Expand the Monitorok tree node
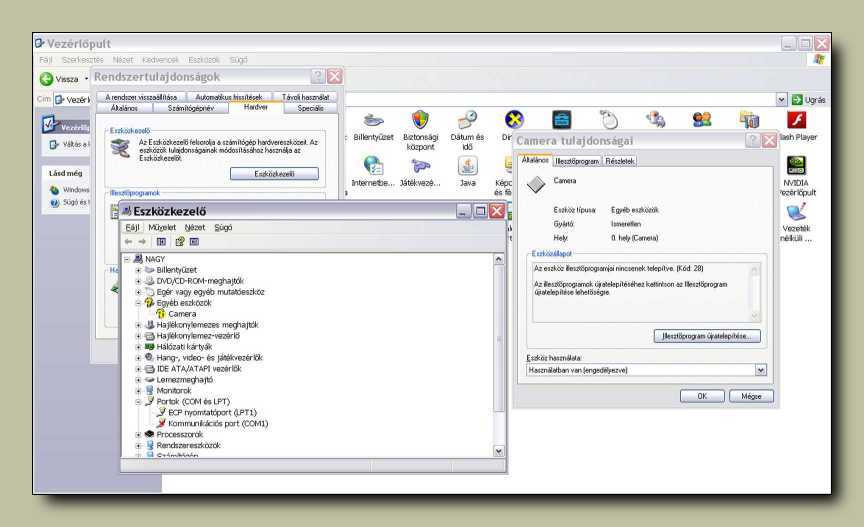864x527 pixels. [138, 390]
